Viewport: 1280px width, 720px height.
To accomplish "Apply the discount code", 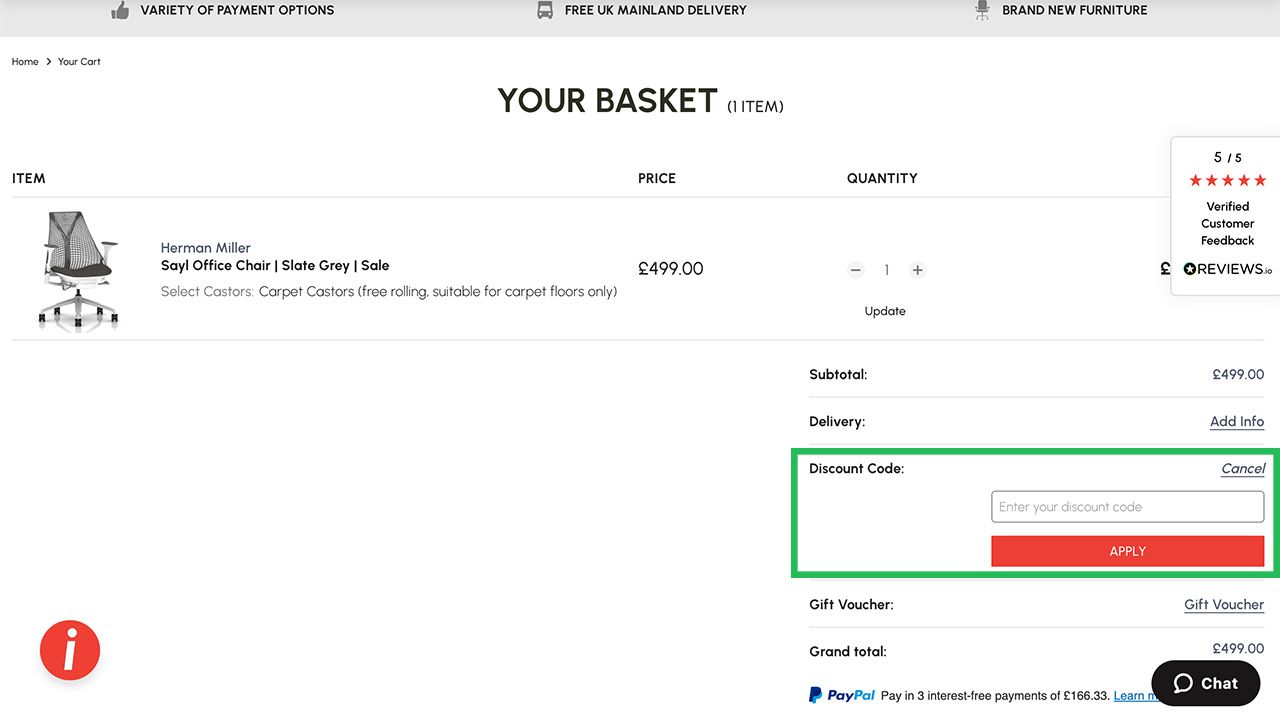I will pyautogui.click(x=1128, y=551).
